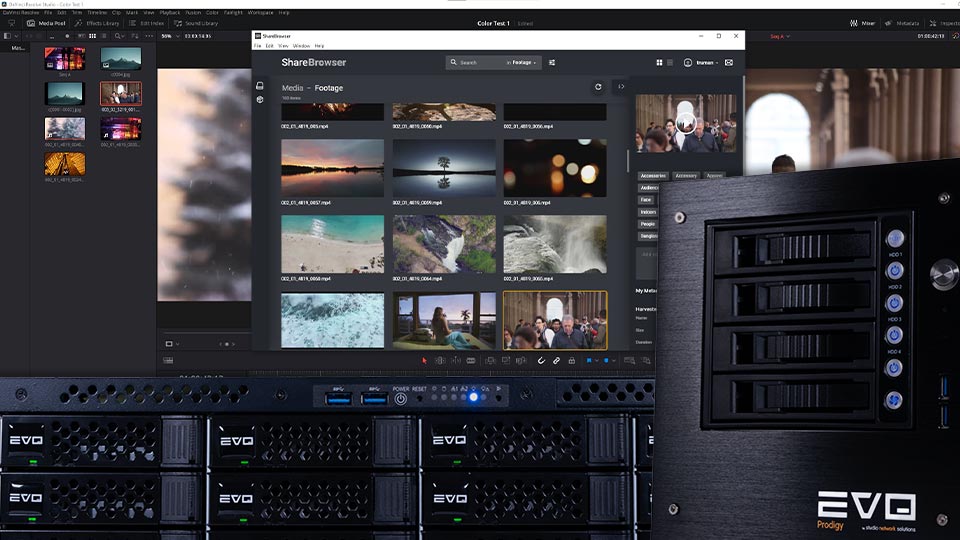Click the blue flag clip icon
Screen dimensions: 960x540
pyautogui.click(x=589, y=361)
